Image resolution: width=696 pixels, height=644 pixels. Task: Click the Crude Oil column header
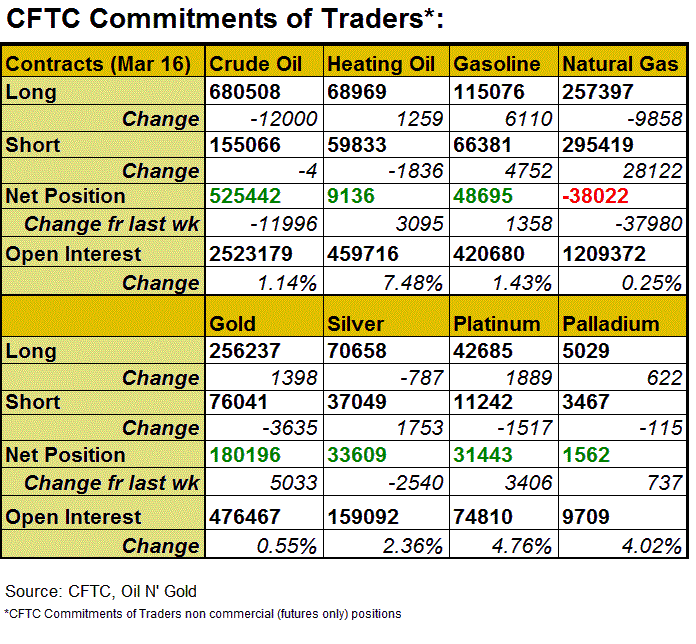click(255, 64)
